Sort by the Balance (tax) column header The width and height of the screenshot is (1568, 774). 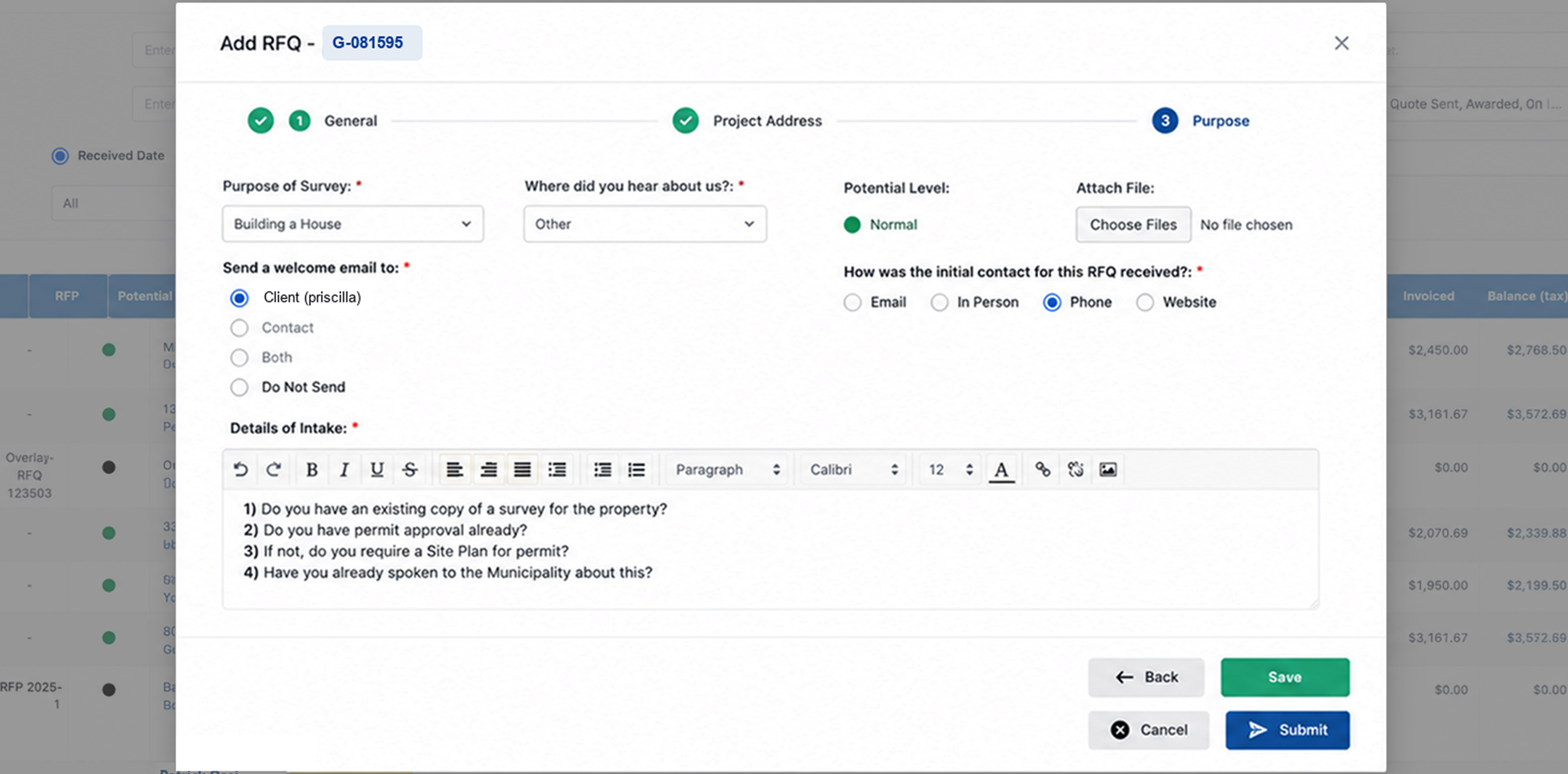coord(1527,296)
